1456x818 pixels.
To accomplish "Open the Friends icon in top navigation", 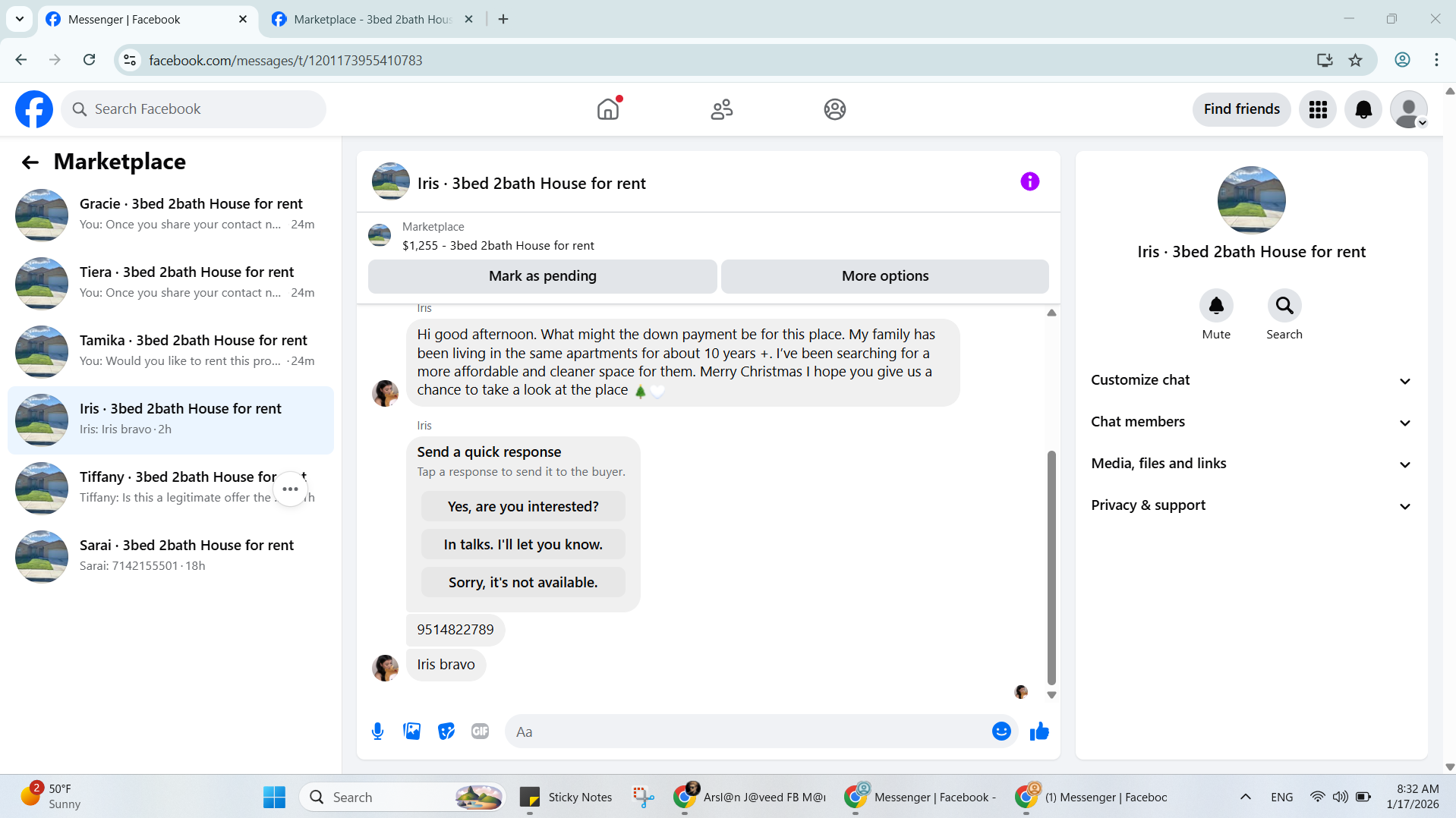I will point(721,109).
